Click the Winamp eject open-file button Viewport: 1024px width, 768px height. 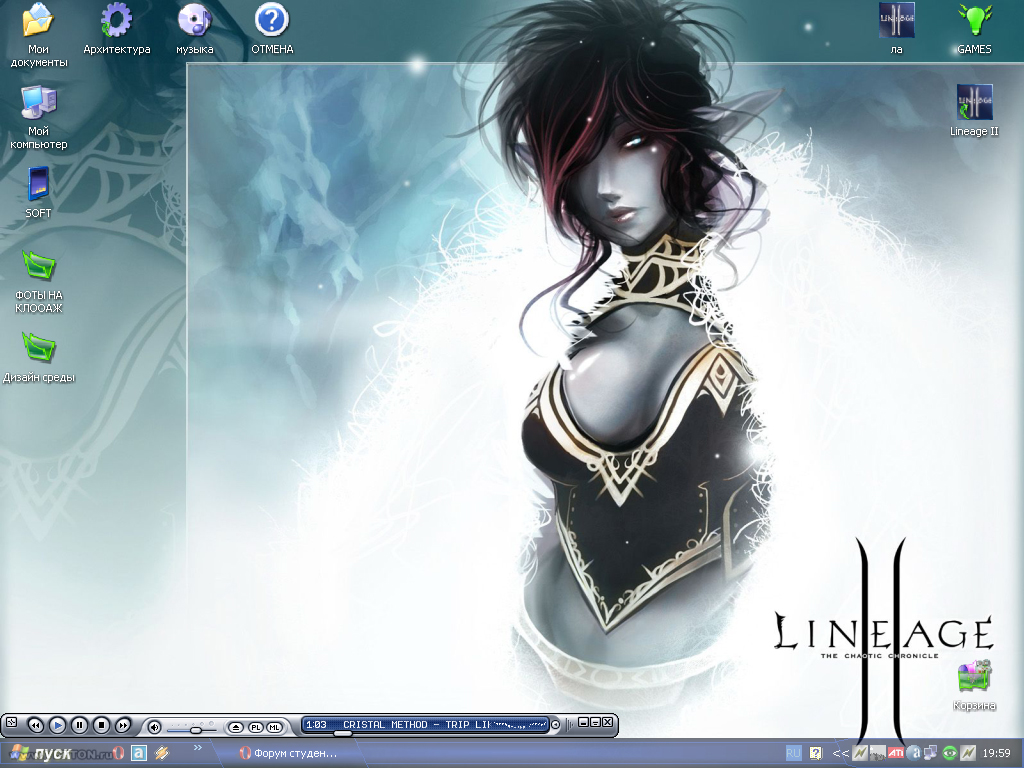(236, 728)
